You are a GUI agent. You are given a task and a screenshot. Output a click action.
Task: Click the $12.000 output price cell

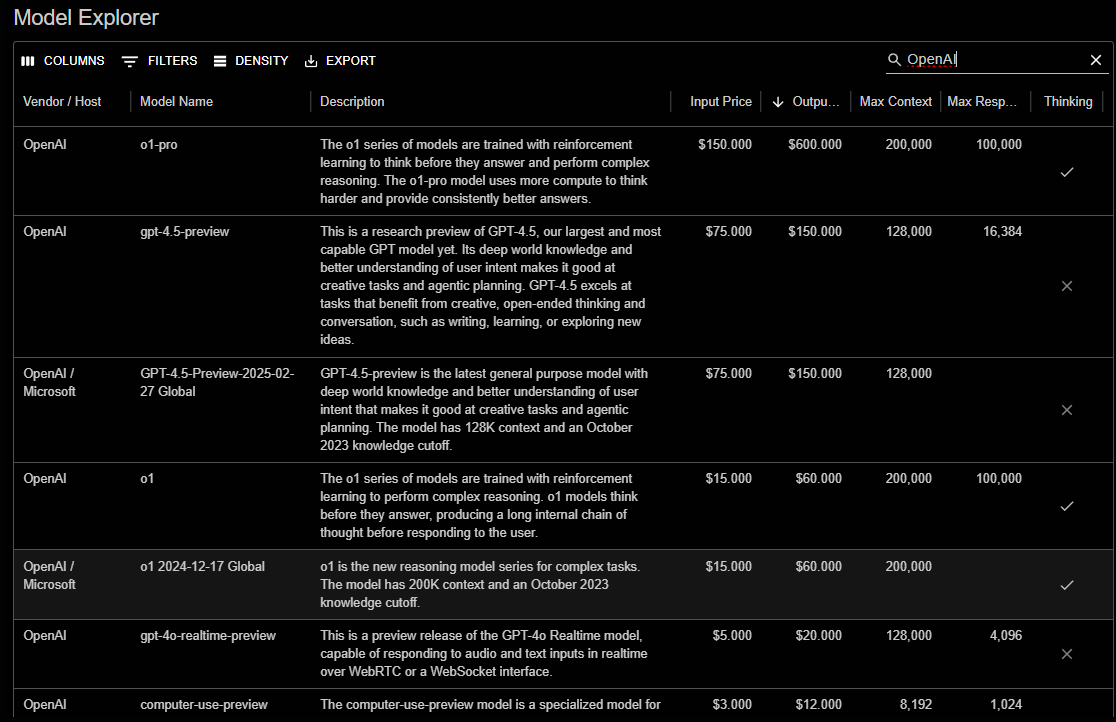coord(818,705)
